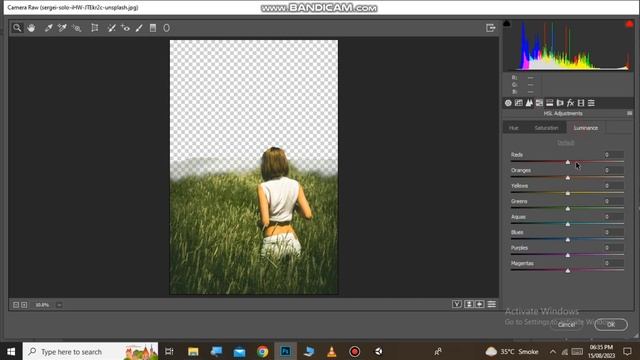The image size is (640, 360).
Task: Click the Aquas luminance slider handle
Action: tap(568, 224)
